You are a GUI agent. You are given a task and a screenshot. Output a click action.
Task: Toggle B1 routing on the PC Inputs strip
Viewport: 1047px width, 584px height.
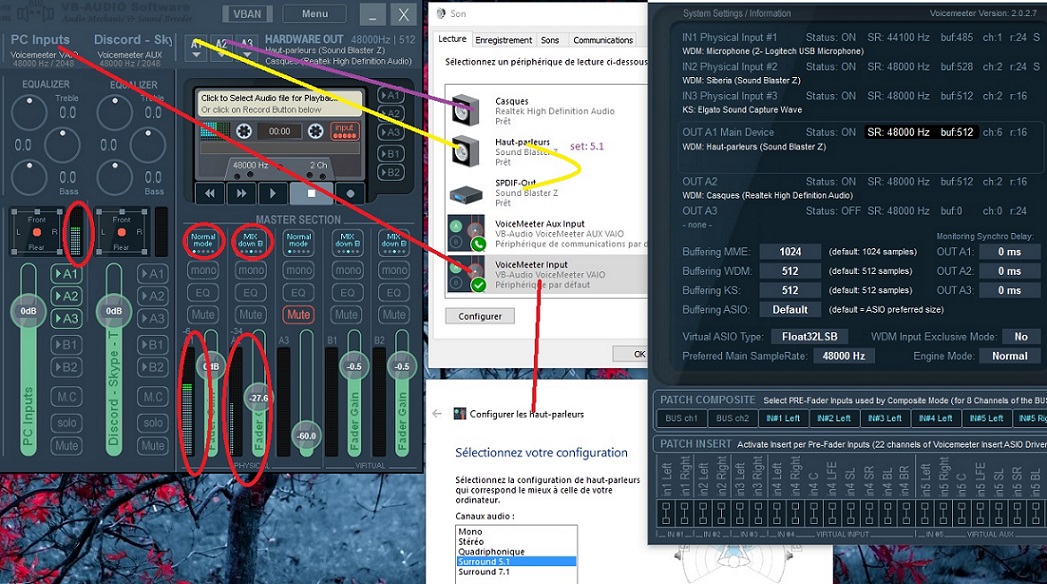66,344
